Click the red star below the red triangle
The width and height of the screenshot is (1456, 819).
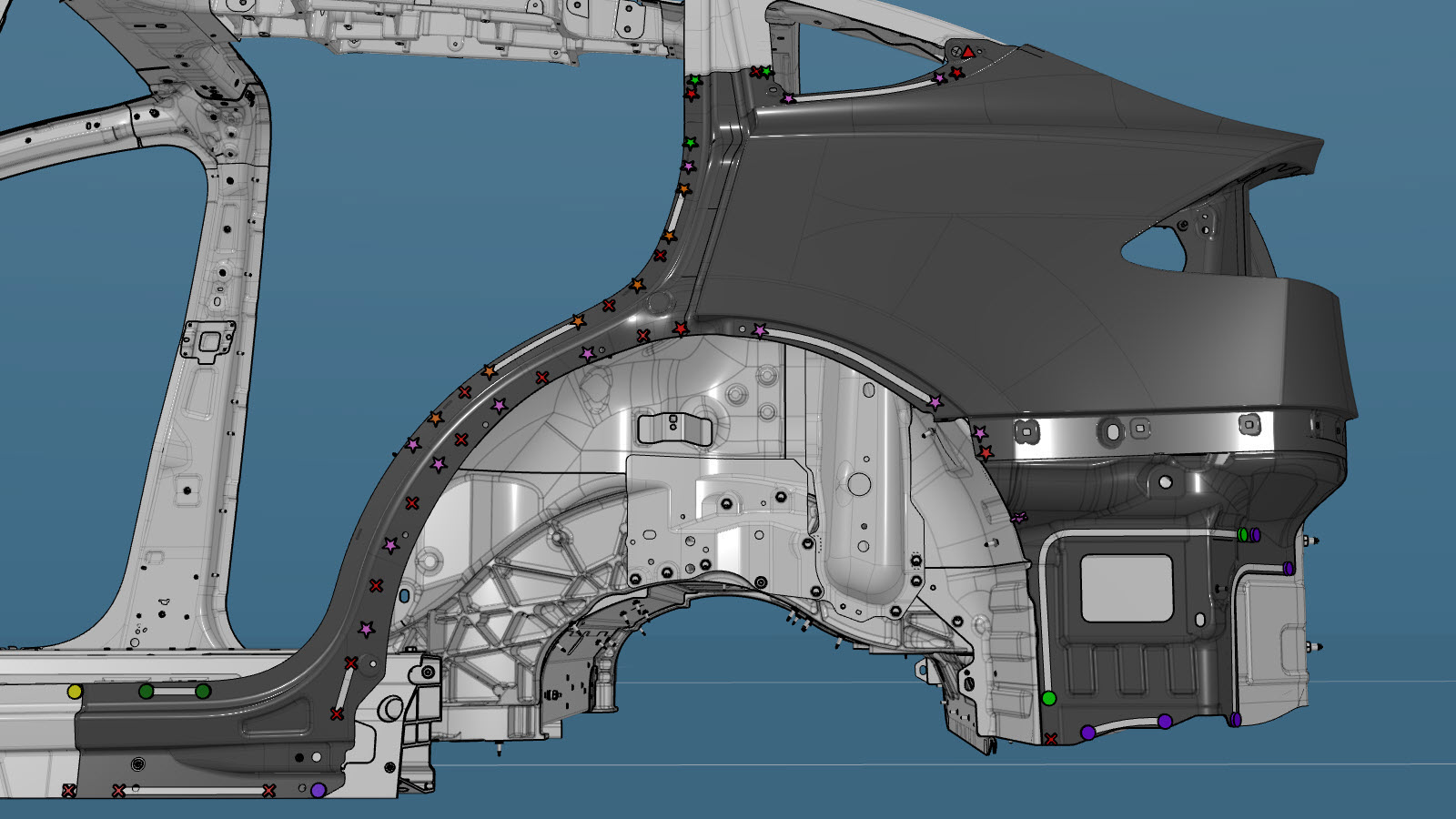pyautogui.click(x=956, y=72)
